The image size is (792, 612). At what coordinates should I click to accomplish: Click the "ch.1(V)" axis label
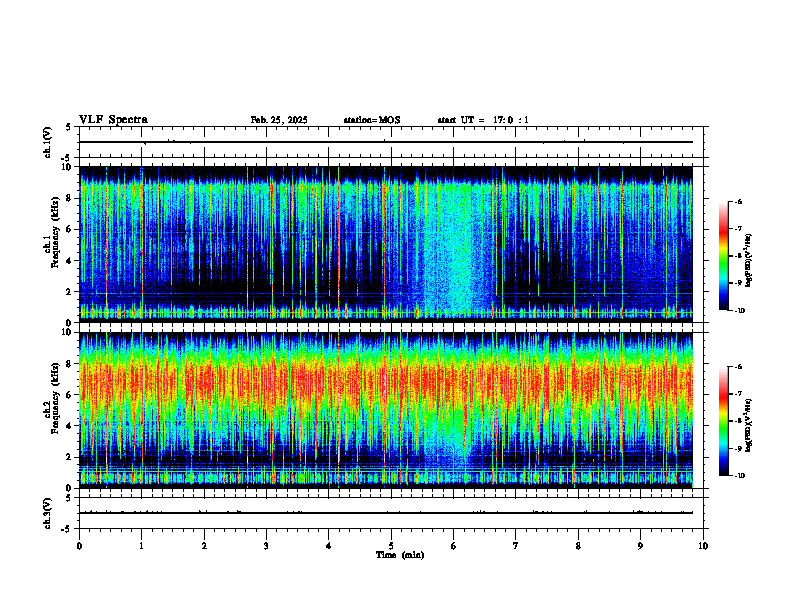[48, 142]
